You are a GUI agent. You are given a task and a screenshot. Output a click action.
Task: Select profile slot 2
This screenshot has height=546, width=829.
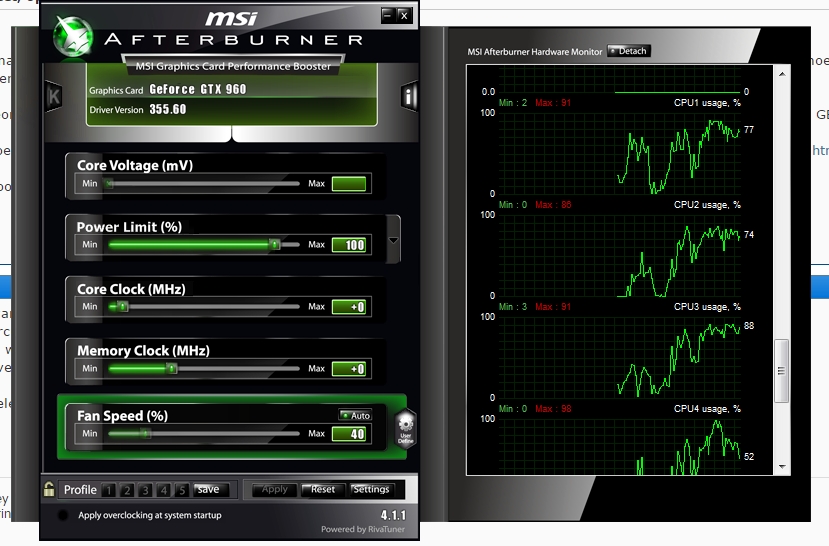(127, 490)
